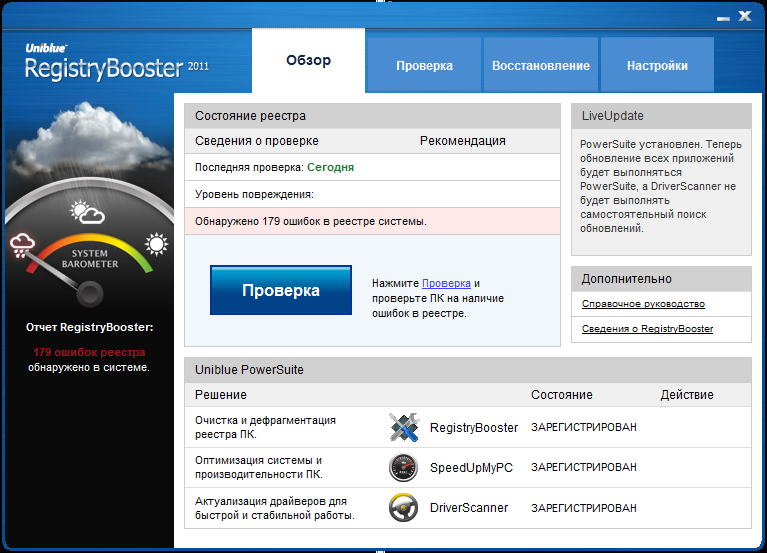
Task: Switch to the Обзор tab
Action: [308, 60]
